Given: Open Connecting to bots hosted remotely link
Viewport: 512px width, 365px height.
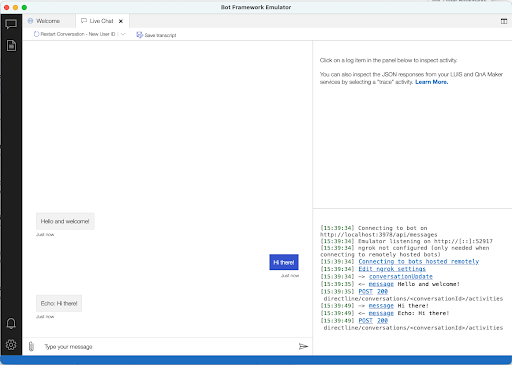Looking at the screenshot, I should 419,262.
